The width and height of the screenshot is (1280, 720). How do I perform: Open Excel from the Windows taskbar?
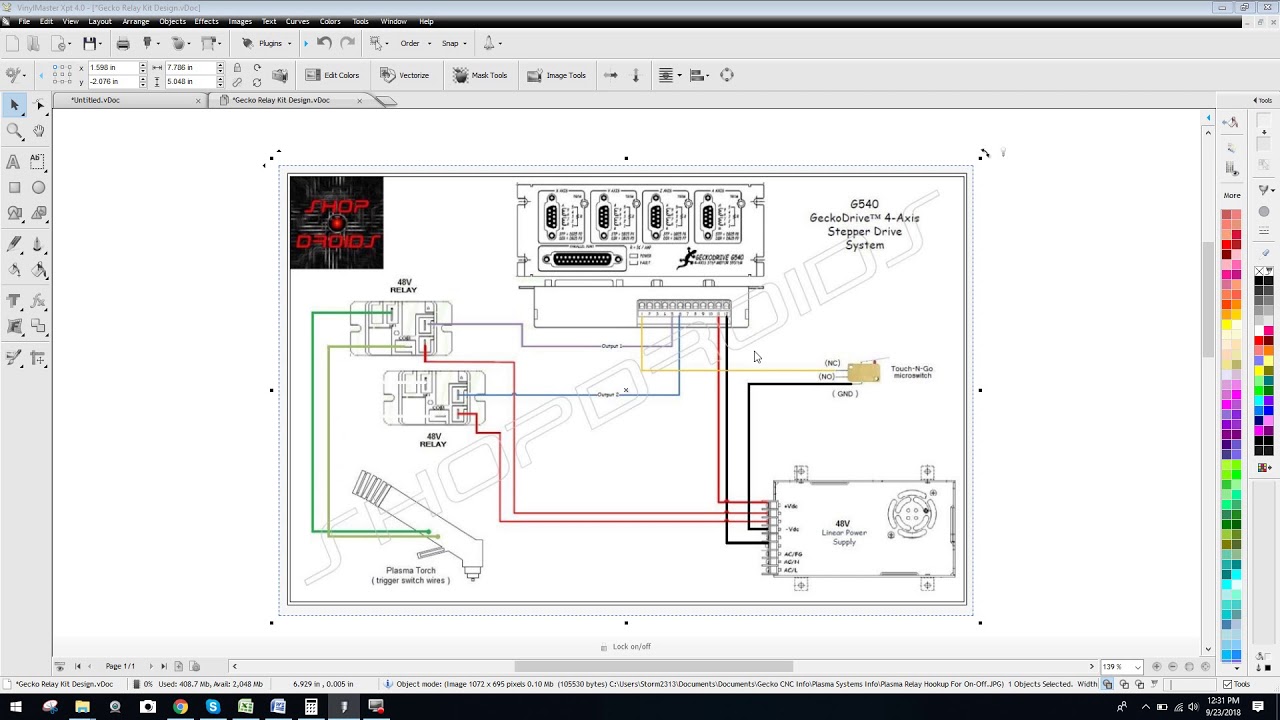246,707
